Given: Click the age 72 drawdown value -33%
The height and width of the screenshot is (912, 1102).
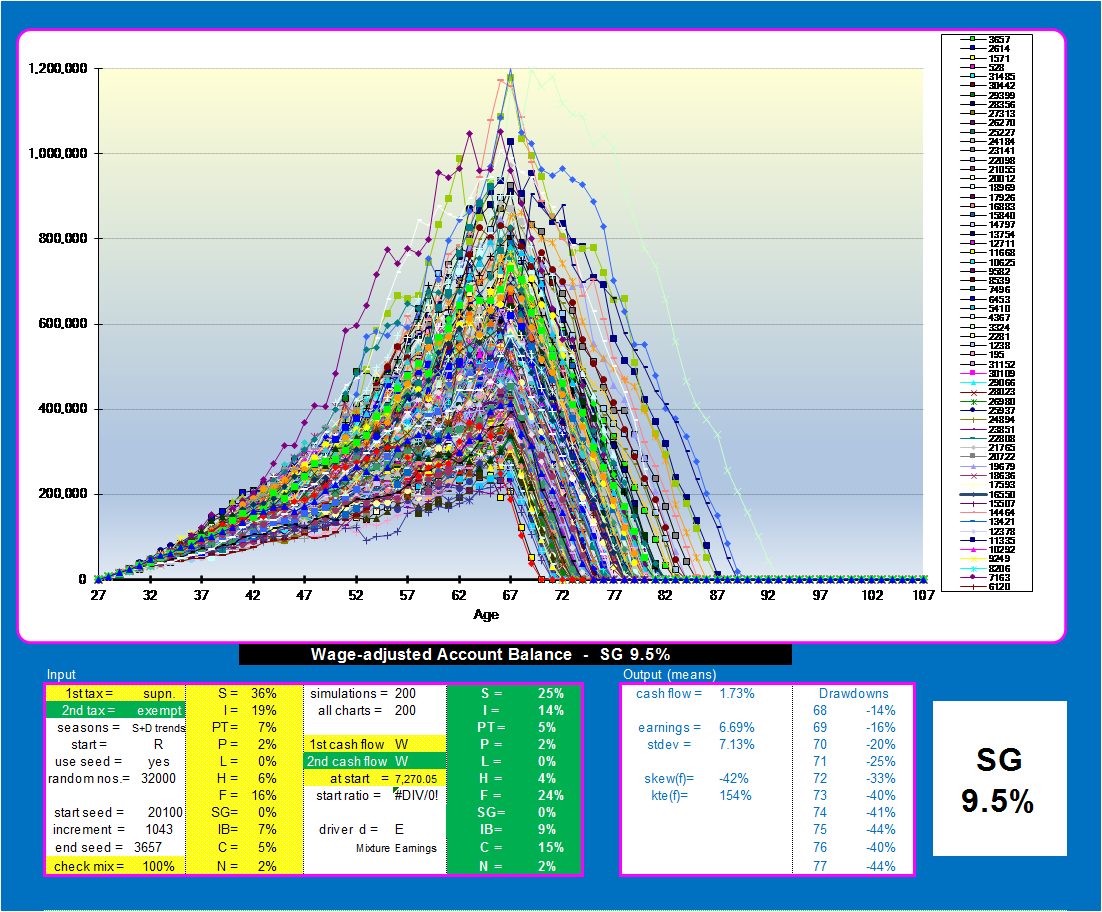Looking at the screenshot, I should pyautogui.click(x=881, y=779).
